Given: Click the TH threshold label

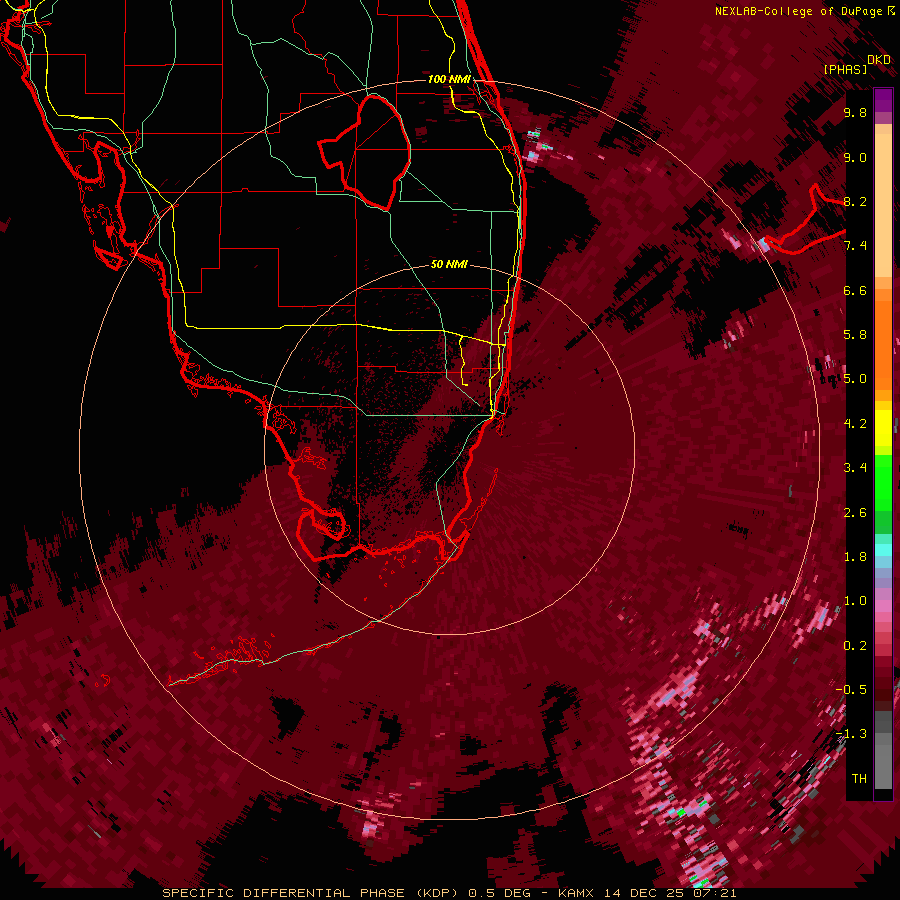Looking at the screenshot, I should 859,778.
